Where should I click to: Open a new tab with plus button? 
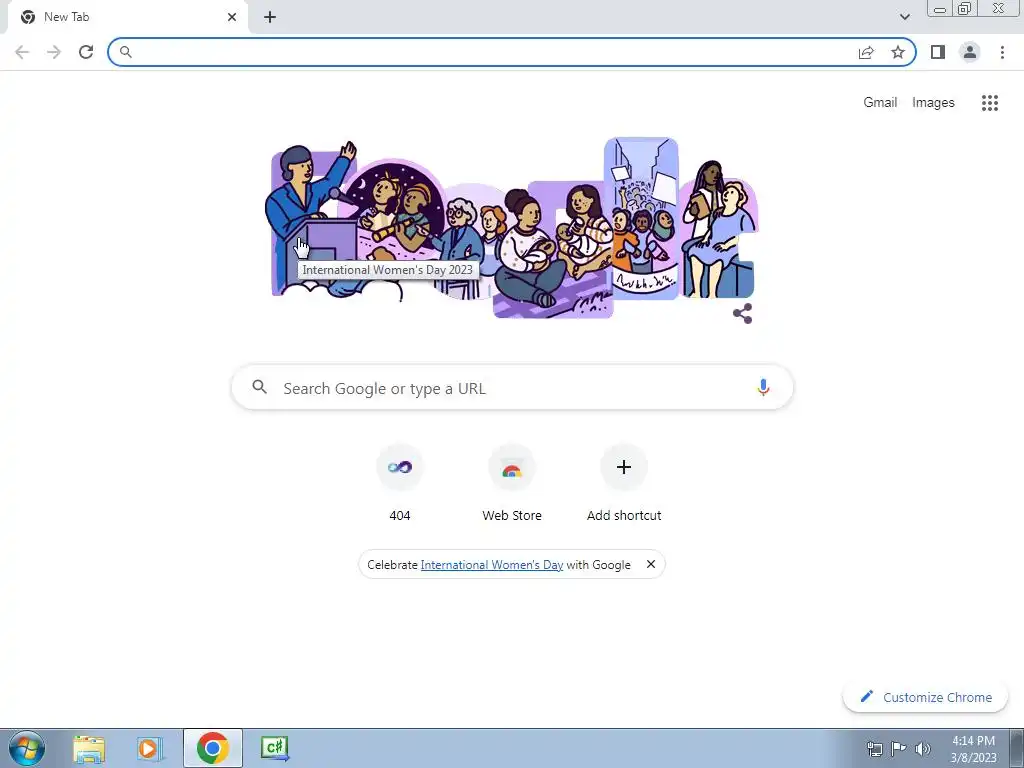[270, 17]
